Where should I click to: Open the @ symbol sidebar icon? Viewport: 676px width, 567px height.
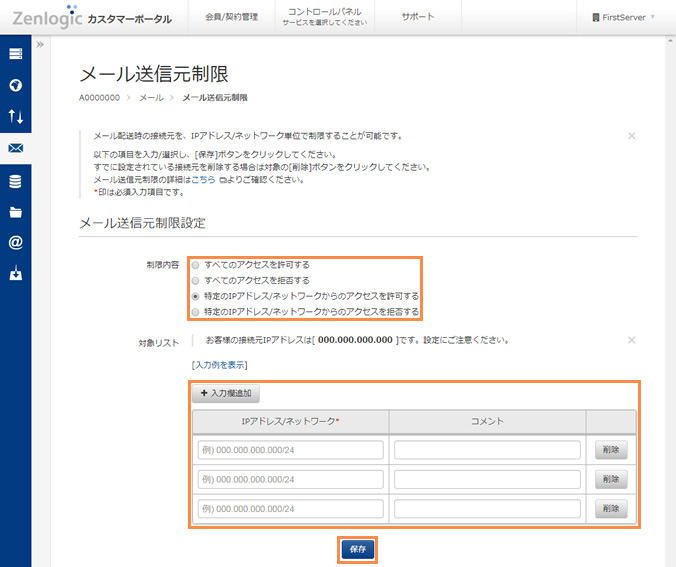pyautogui.click(x=16, y=243)
